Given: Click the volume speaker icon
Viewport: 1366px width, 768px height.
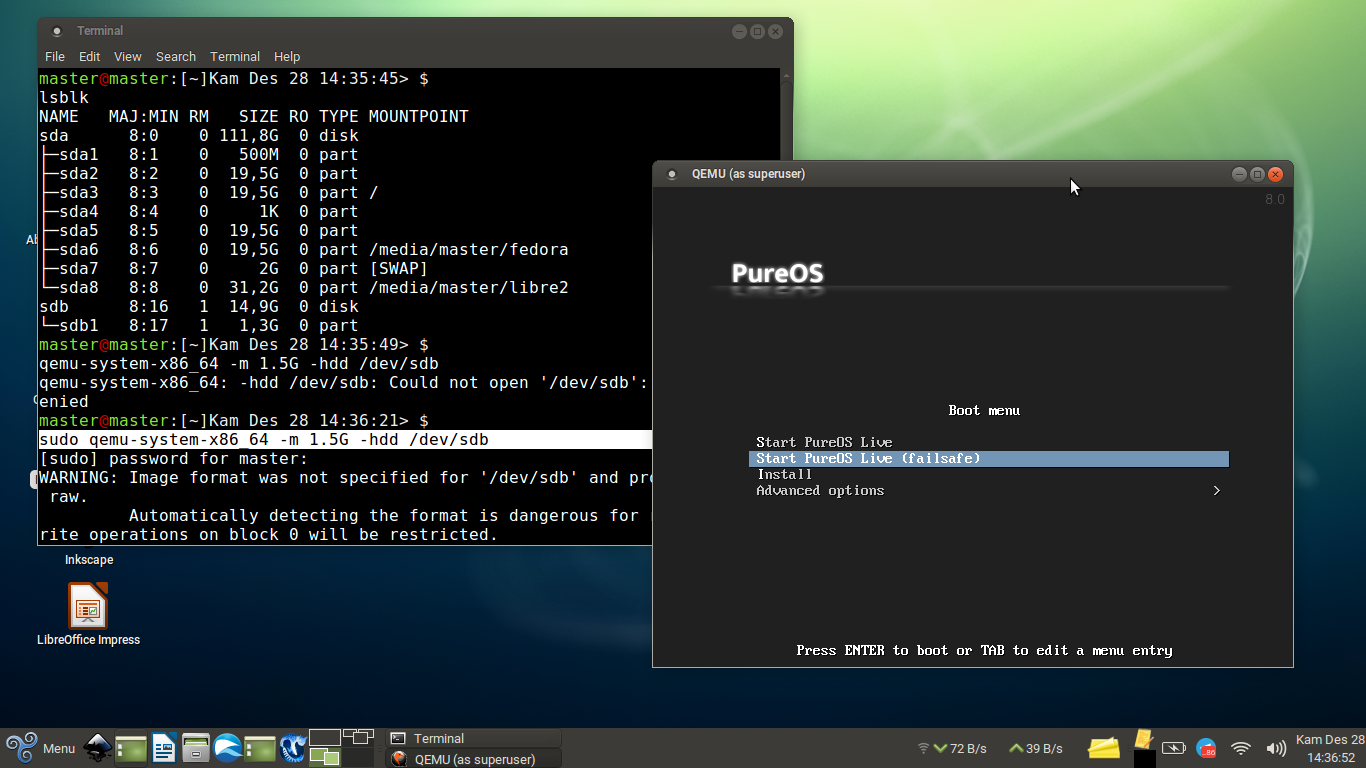Looking at the screenshot, I should [x=1276, y=747].
